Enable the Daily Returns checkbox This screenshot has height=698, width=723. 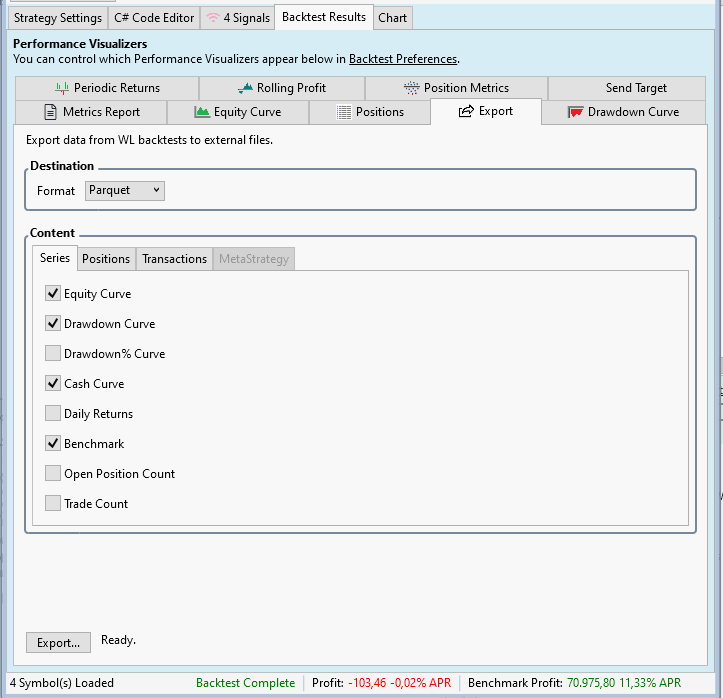click(53, 414)
